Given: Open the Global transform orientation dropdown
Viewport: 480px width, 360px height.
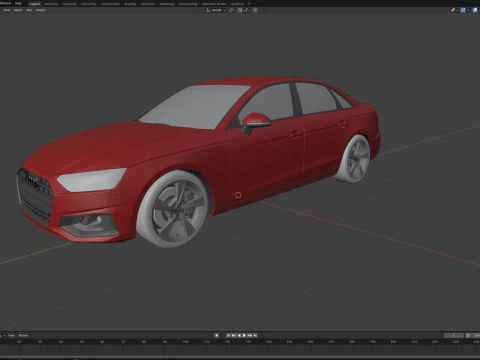Looking at the screenshot, I should click(x=216, y=10).
